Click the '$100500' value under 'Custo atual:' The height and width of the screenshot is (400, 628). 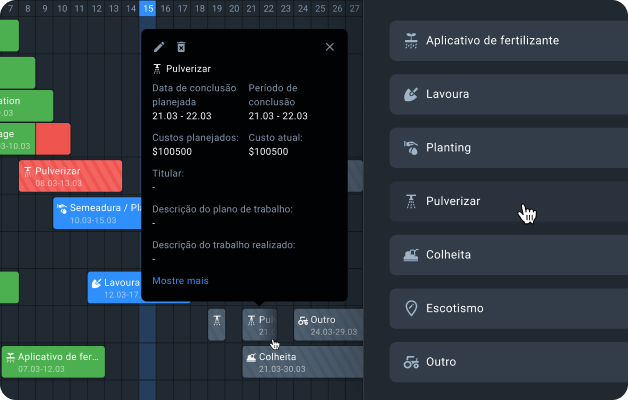coord(268,152)
